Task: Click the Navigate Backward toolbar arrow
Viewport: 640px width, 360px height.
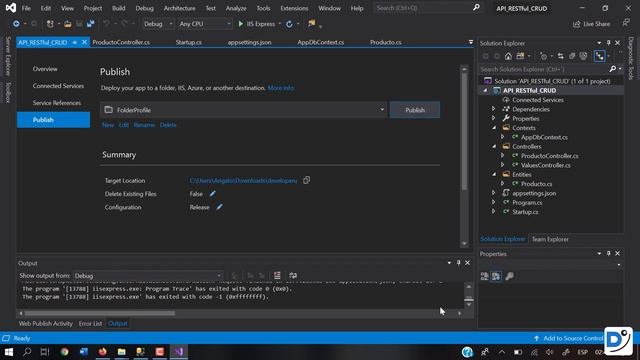Action: pos(16,24)
